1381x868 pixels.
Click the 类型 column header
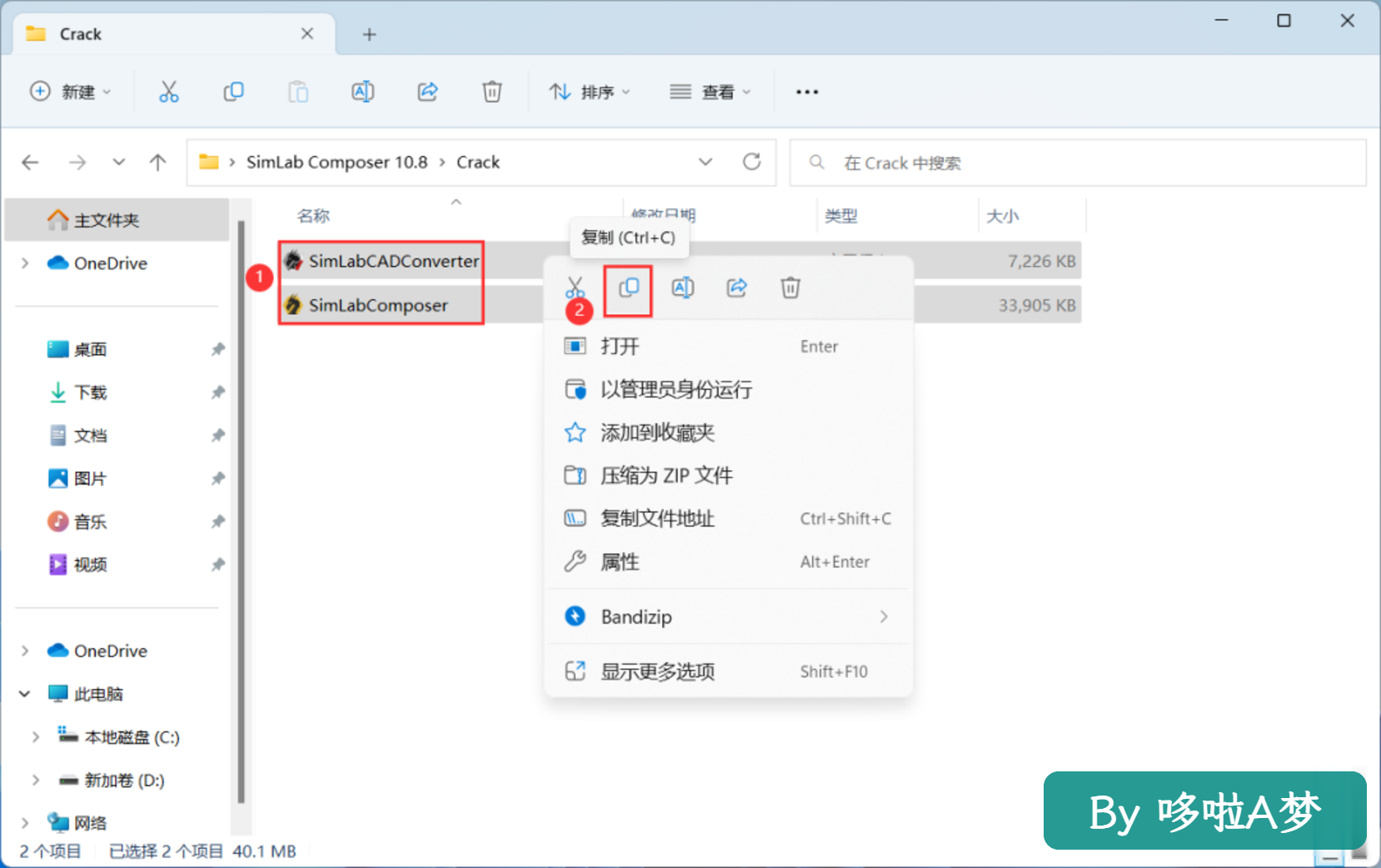840,216
